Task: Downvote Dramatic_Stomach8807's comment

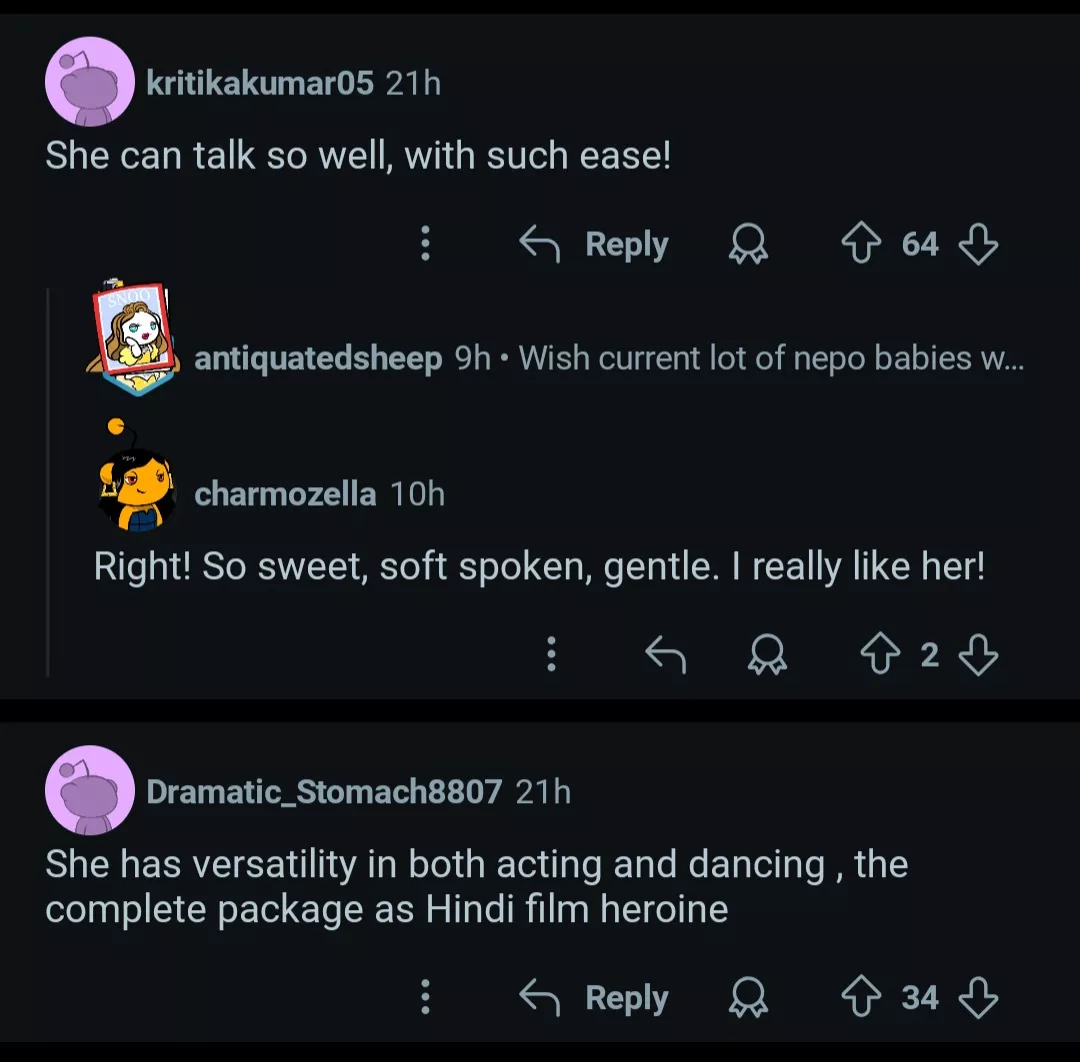Action: 977,997
